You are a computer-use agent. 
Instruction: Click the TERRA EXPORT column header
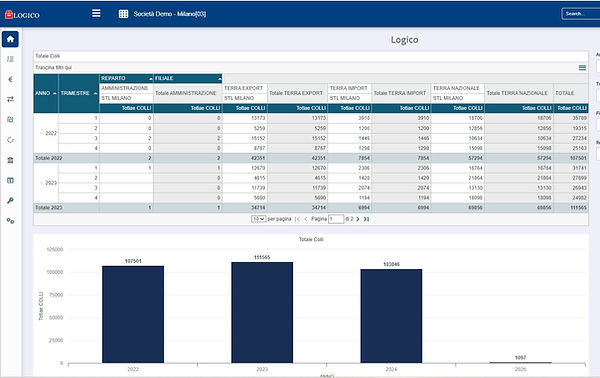pos(245,88)
